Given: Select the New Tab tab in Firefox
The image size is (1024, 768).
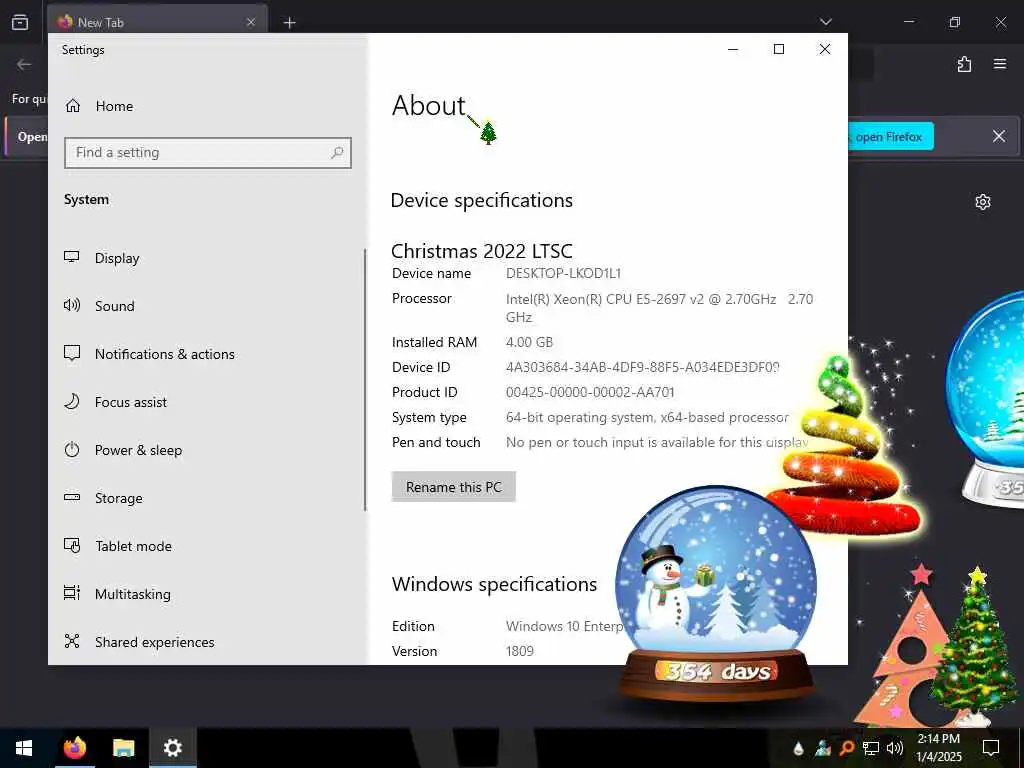Looking at the screenshot, I should pos(157,22).
